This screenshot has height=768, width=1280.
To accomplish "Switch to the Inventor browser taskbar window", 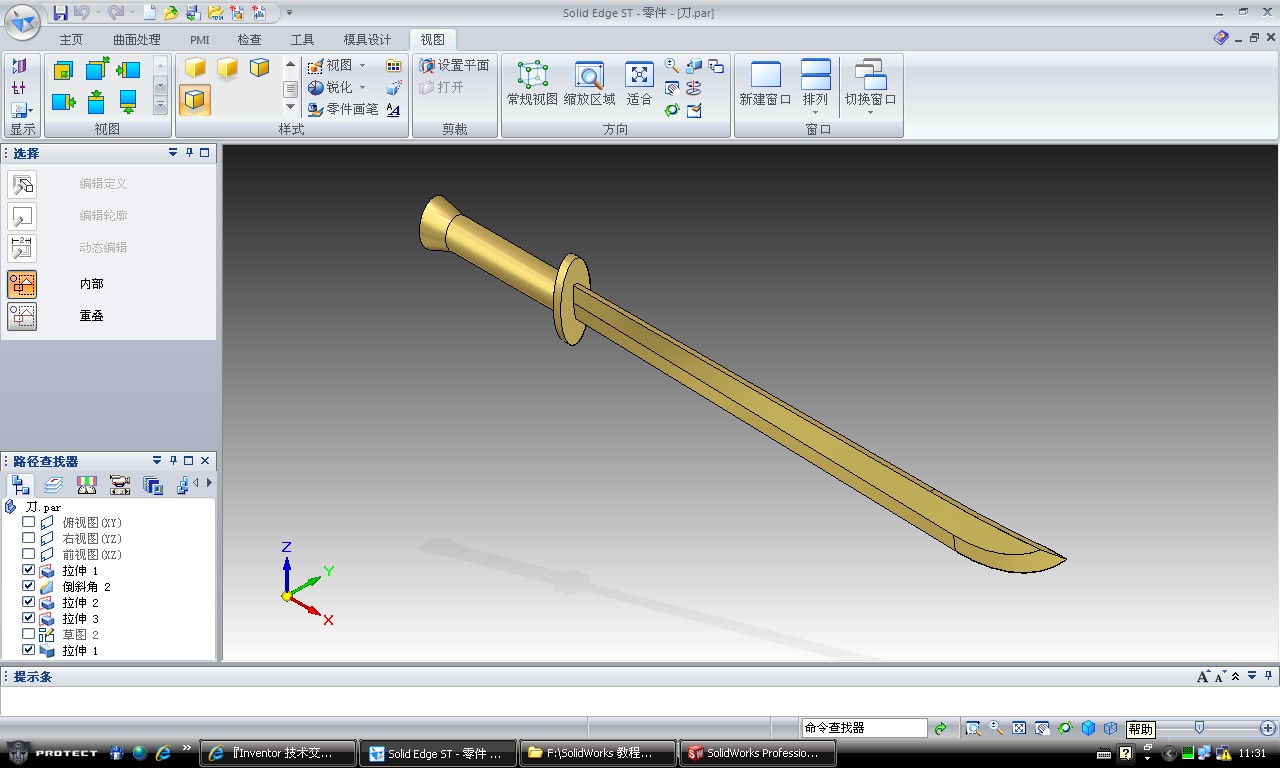I will pos(279,753).
